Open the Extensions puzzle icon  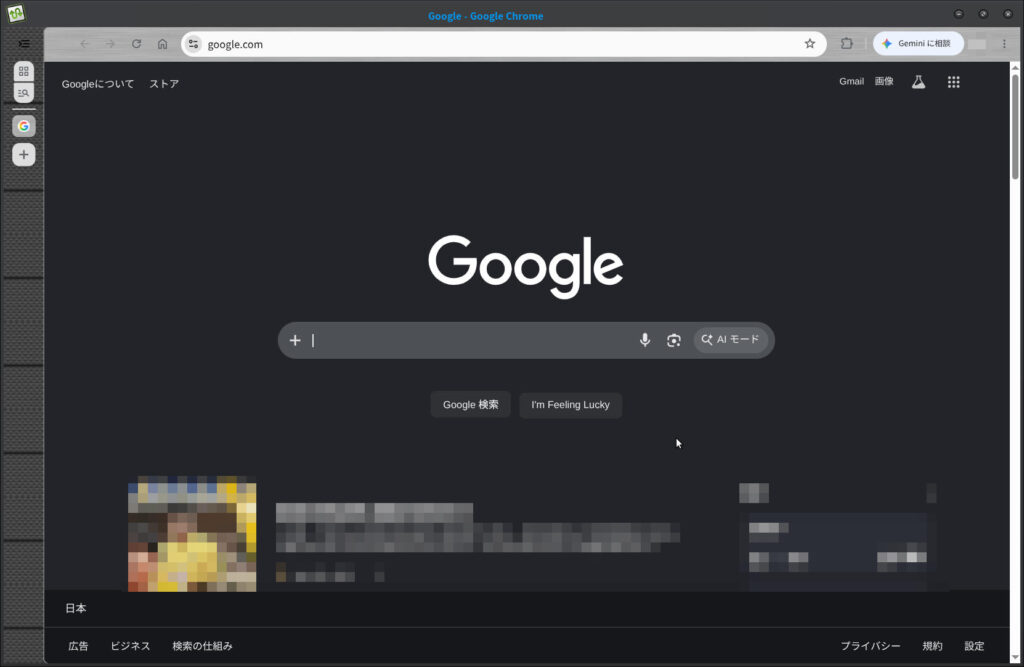point(847,44)
